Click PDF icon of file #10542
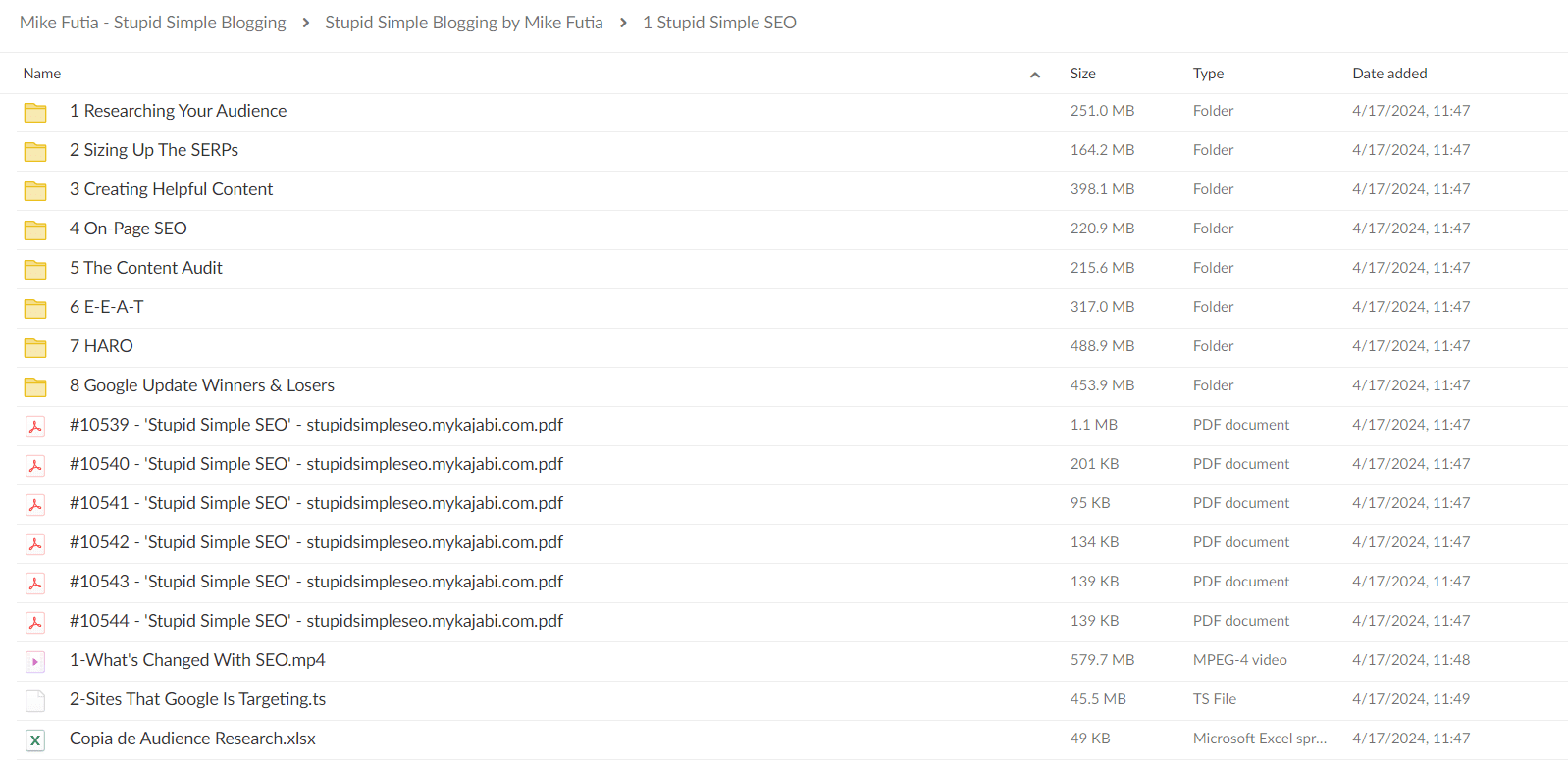 (x=35, y=544)
